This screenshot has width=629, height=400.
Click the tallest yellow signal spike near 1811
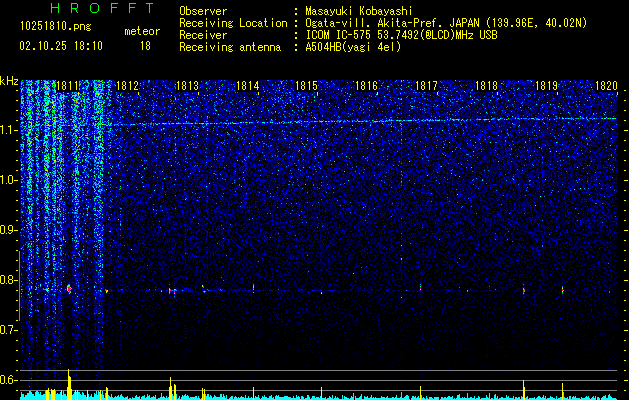[69, 384]
